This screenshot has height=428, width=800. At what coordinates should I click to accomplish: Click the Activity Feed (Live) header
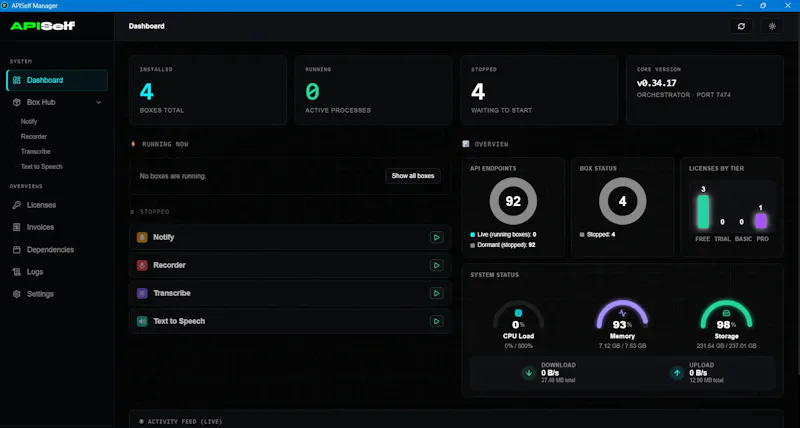[x=181, y=422]
